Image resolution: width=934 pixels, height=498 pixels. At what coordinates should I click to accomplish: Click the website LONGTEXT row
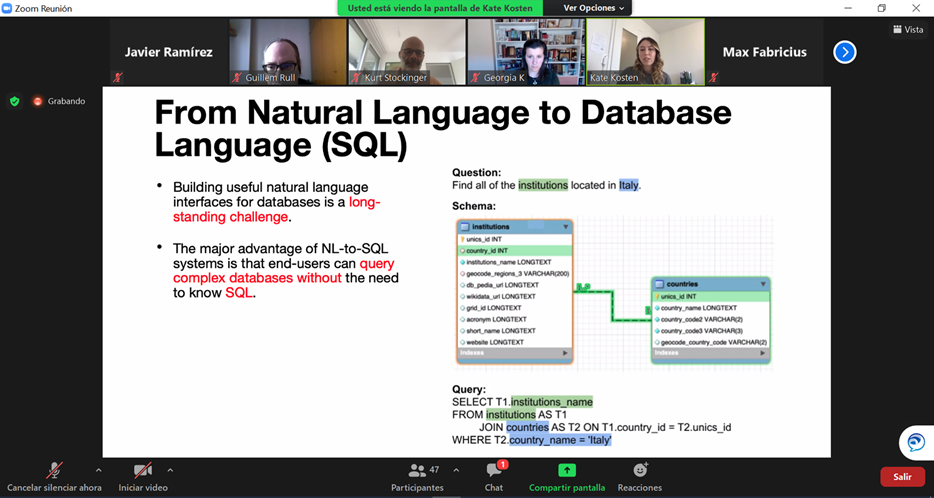click(x=515, y=342)
